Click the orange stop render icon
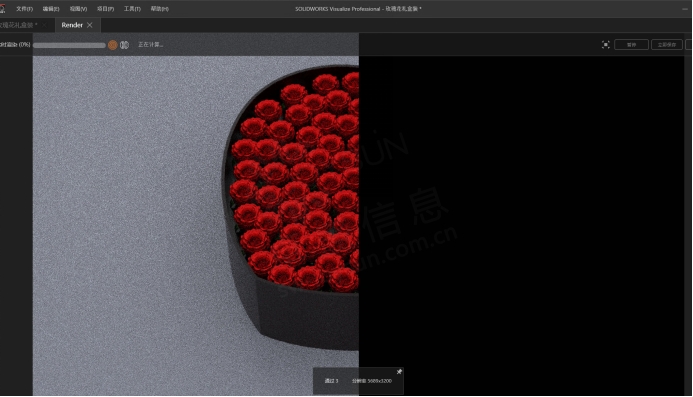693x397 pixels. pyautogui.click(x=113, y=45)
